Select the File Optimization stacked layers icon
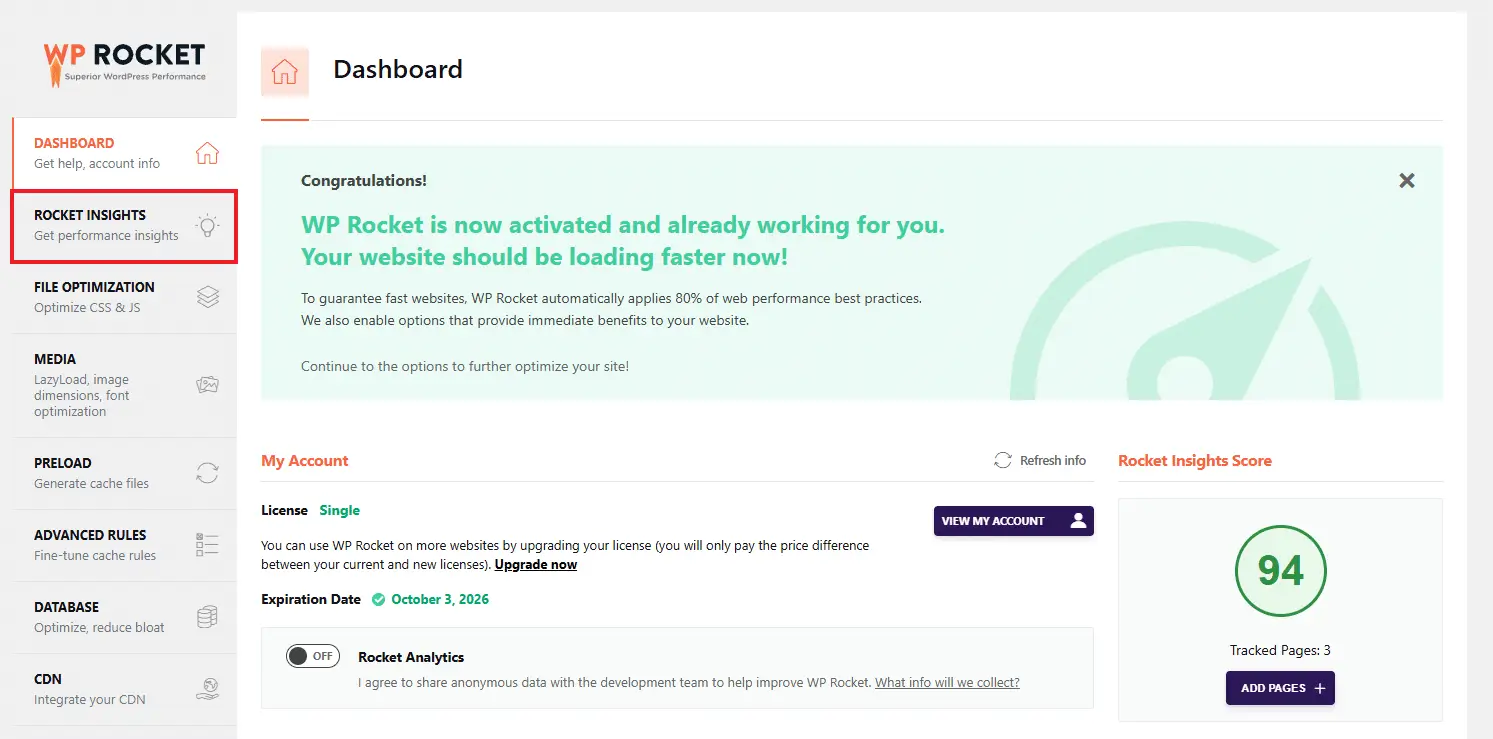 207,297
